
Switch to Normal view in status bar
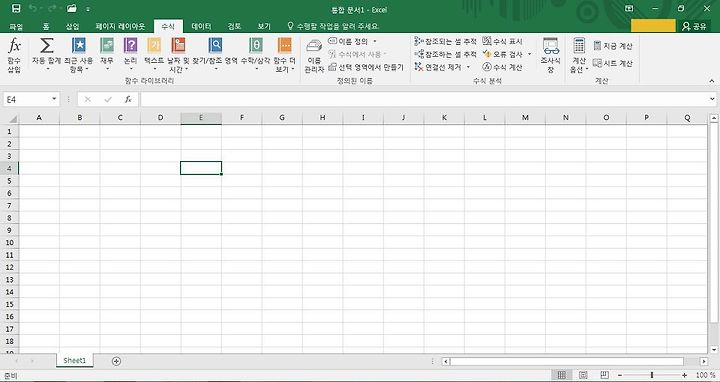coord(562,375)
